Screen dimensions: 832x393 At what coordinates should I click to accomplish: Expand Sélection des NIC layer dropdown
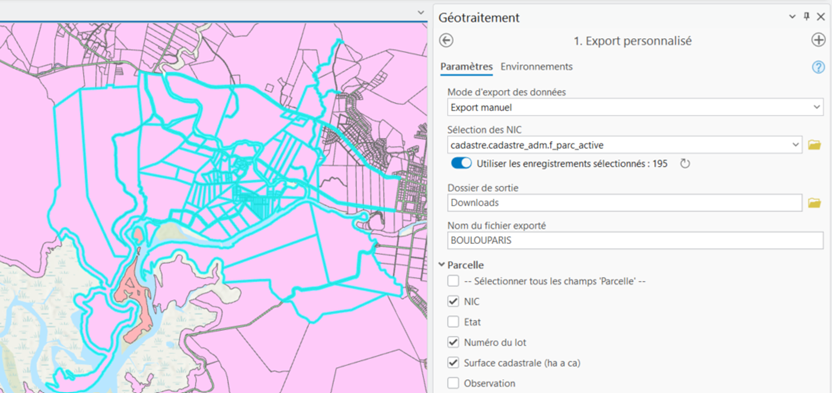[x=625, y=144]
